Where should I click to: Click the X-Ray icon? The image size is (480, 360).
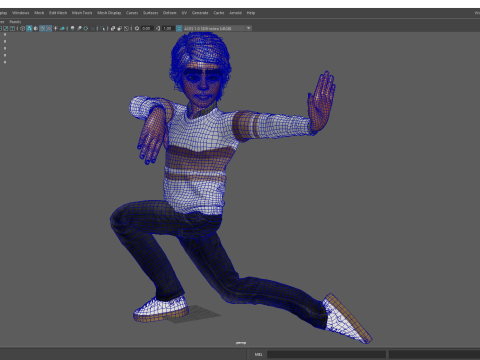pyautogui.click(x=113, y=28)
